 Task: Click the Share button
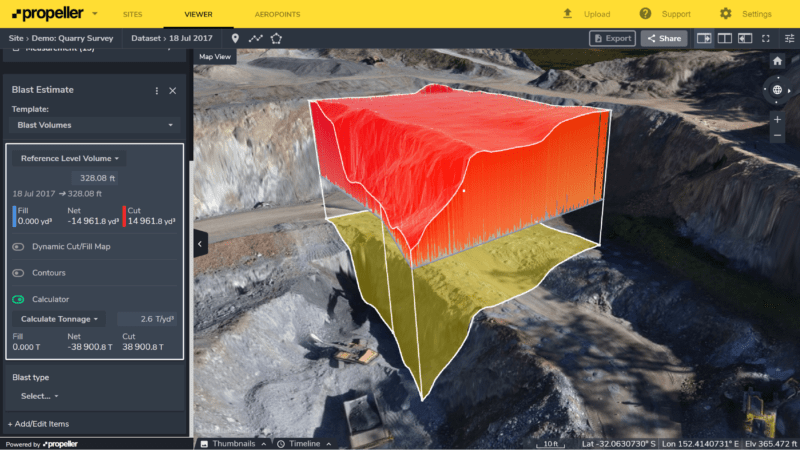(x=664, y=38)
